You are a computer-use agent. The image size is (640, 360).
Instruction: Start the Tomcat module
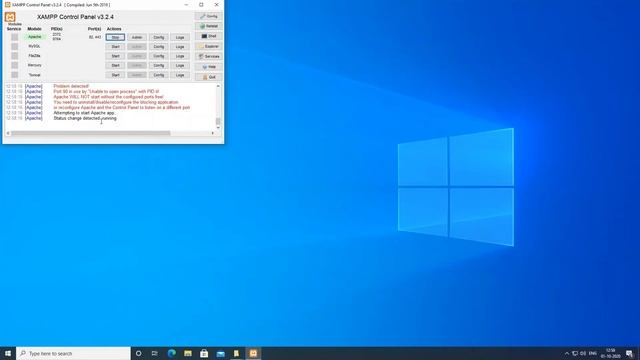point(115,75)
